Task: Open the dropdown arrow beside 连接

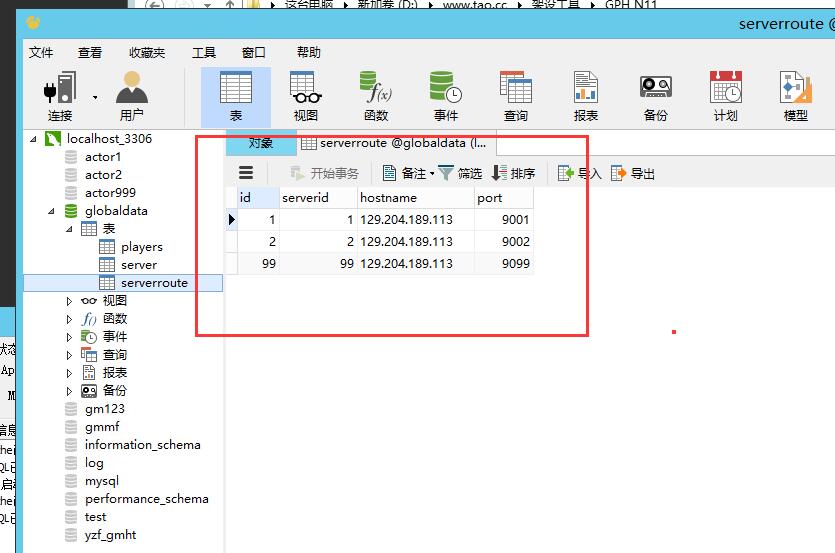Action: pyautogui.click(x=95, y=97)
